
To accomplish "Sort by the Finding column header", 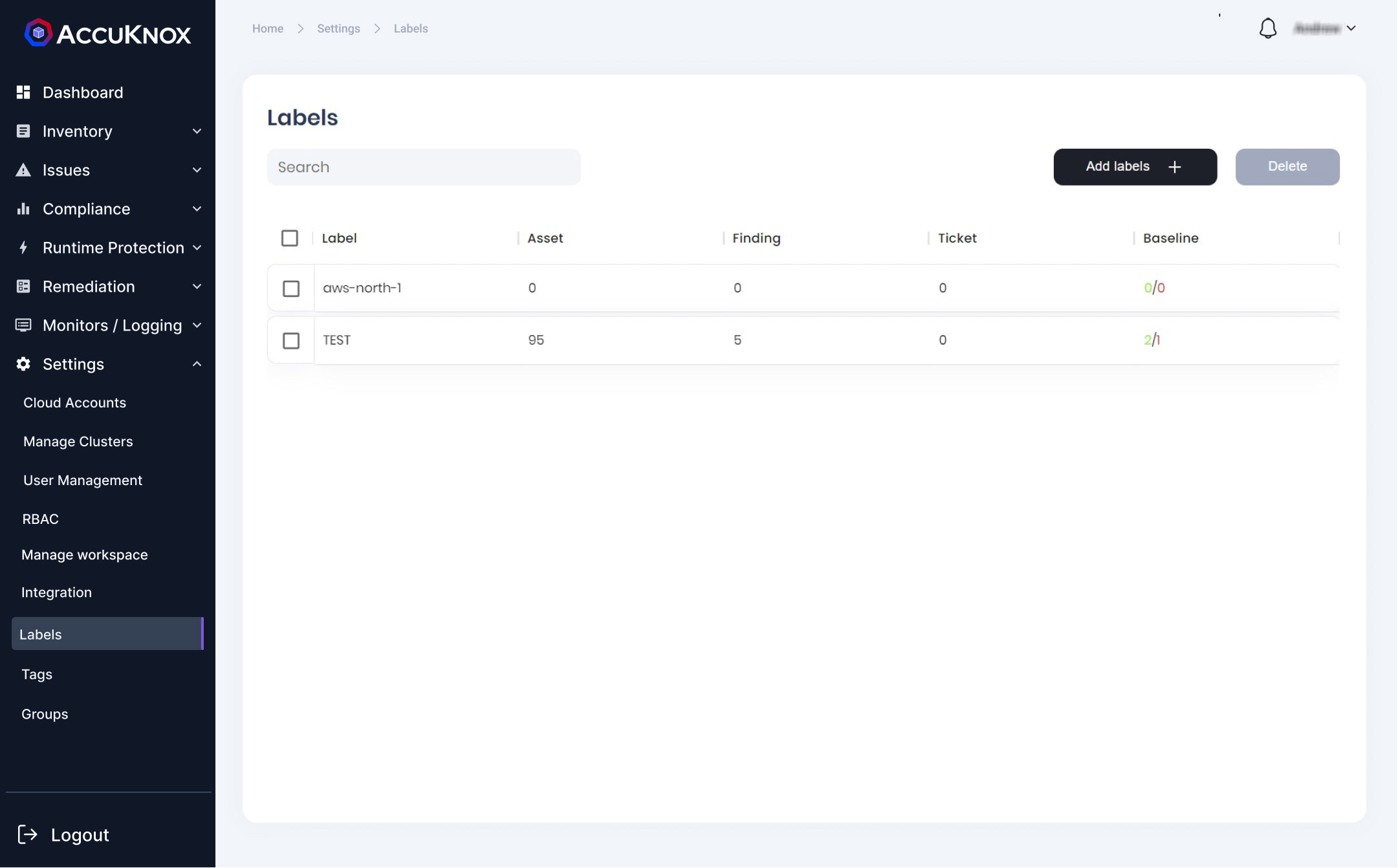I will (756, 238).
